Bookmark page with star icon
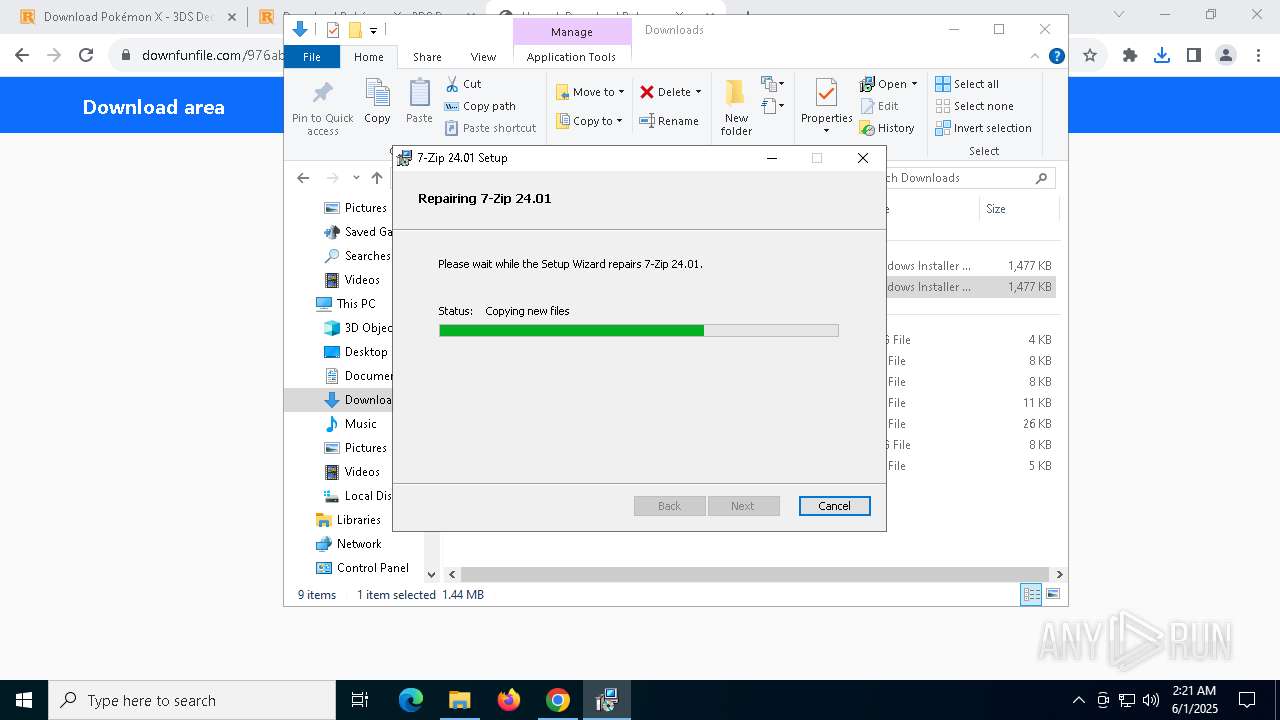This screenshot has height=720, width=1280. [x=1090, y=56]
